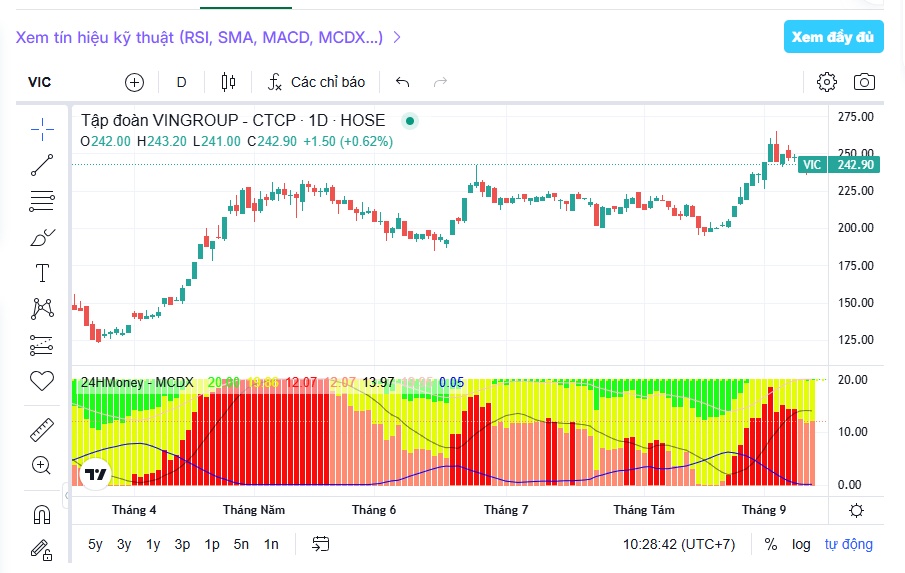Open the forecasting and measurement tools
The image size is (905, 573).
[42, 345]
